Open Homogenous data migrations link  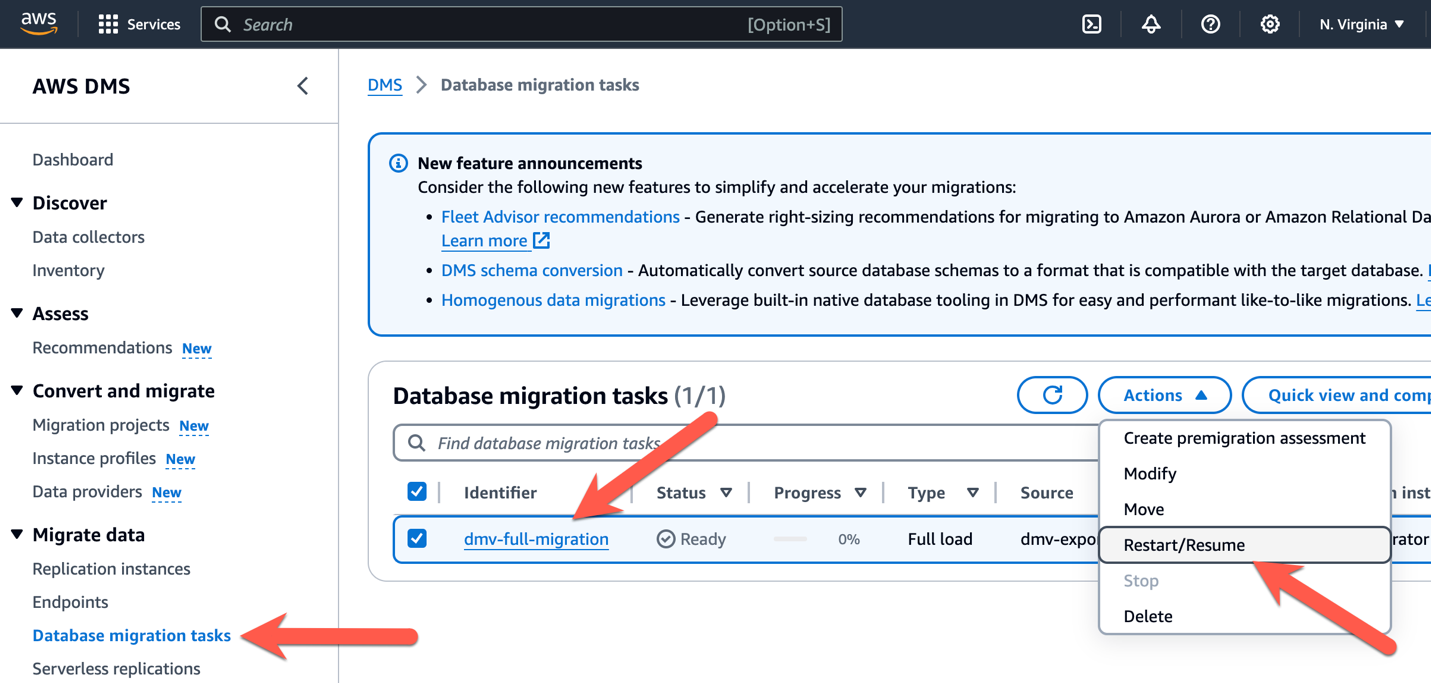[x=553, y=300]
